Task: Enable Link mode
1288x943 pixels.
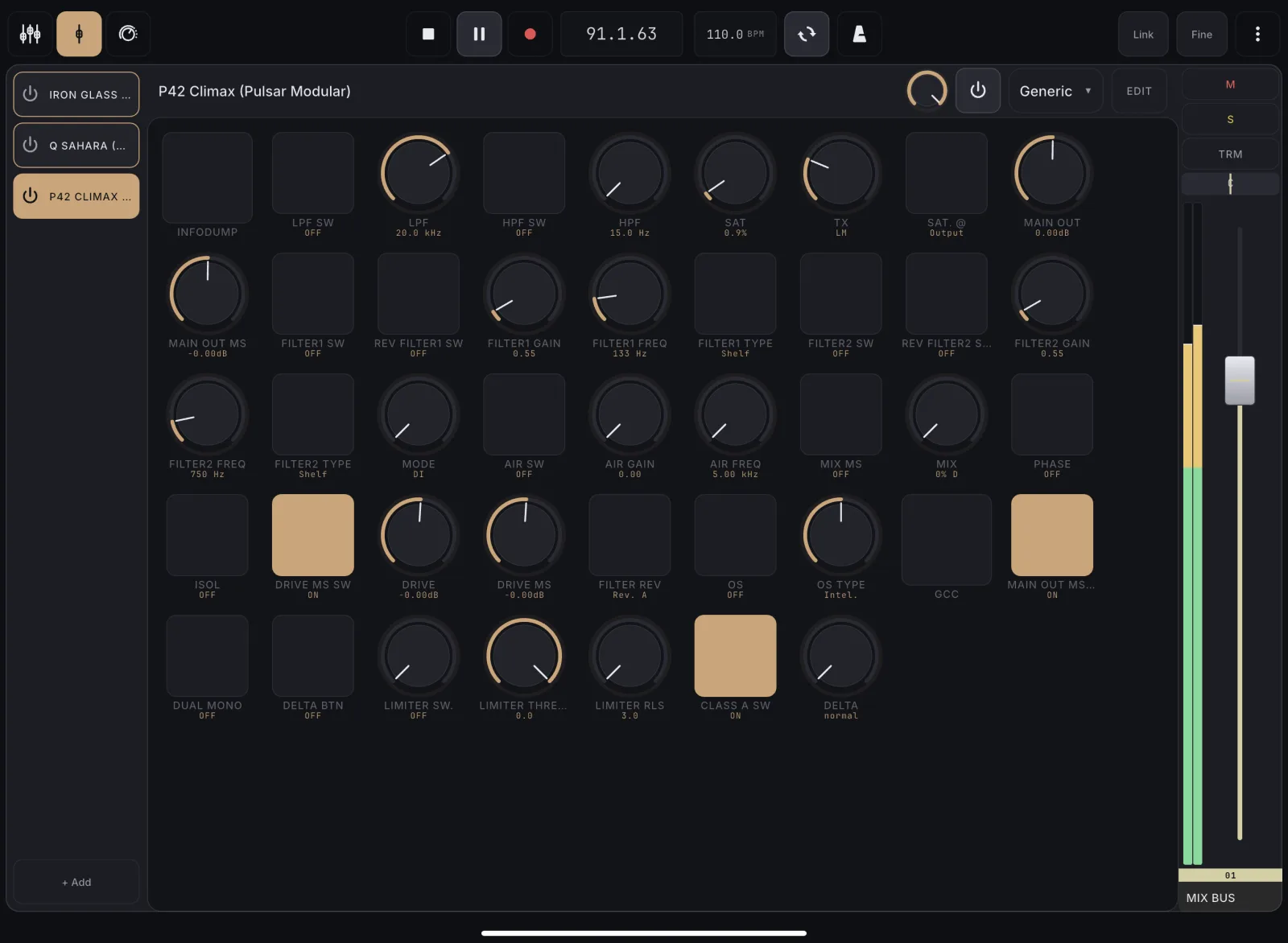Action: 1143,34
